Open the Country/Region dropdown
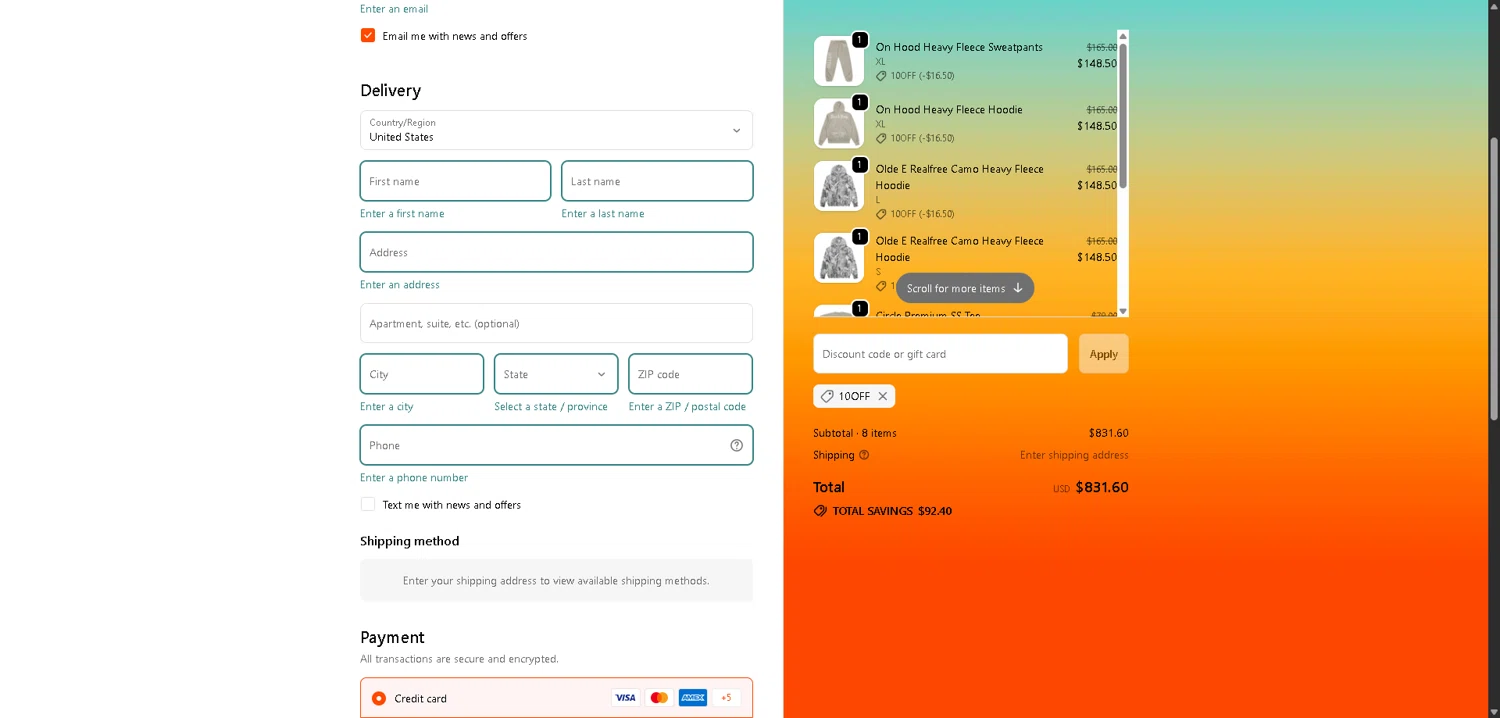 556,130
